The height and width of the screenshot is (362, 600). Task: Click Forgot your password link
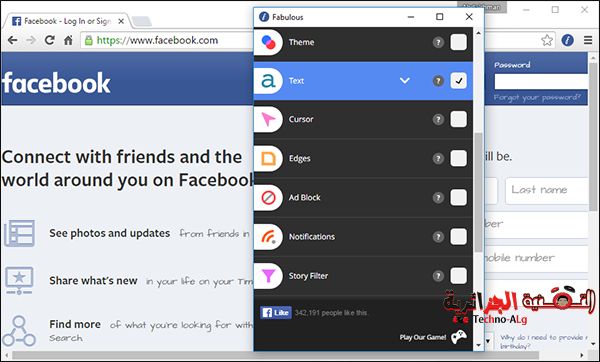pyautogui.click(x=537, y=97)
